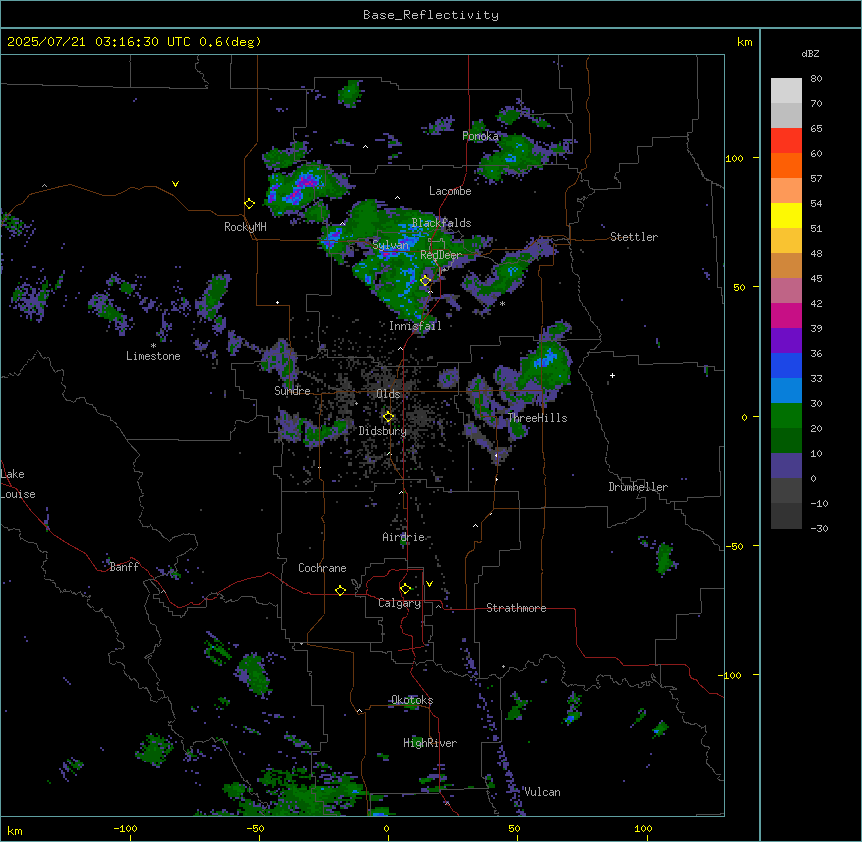Select the dark blue swatch between 36 and 33
The image size is (862, 842).
(786, 365)
